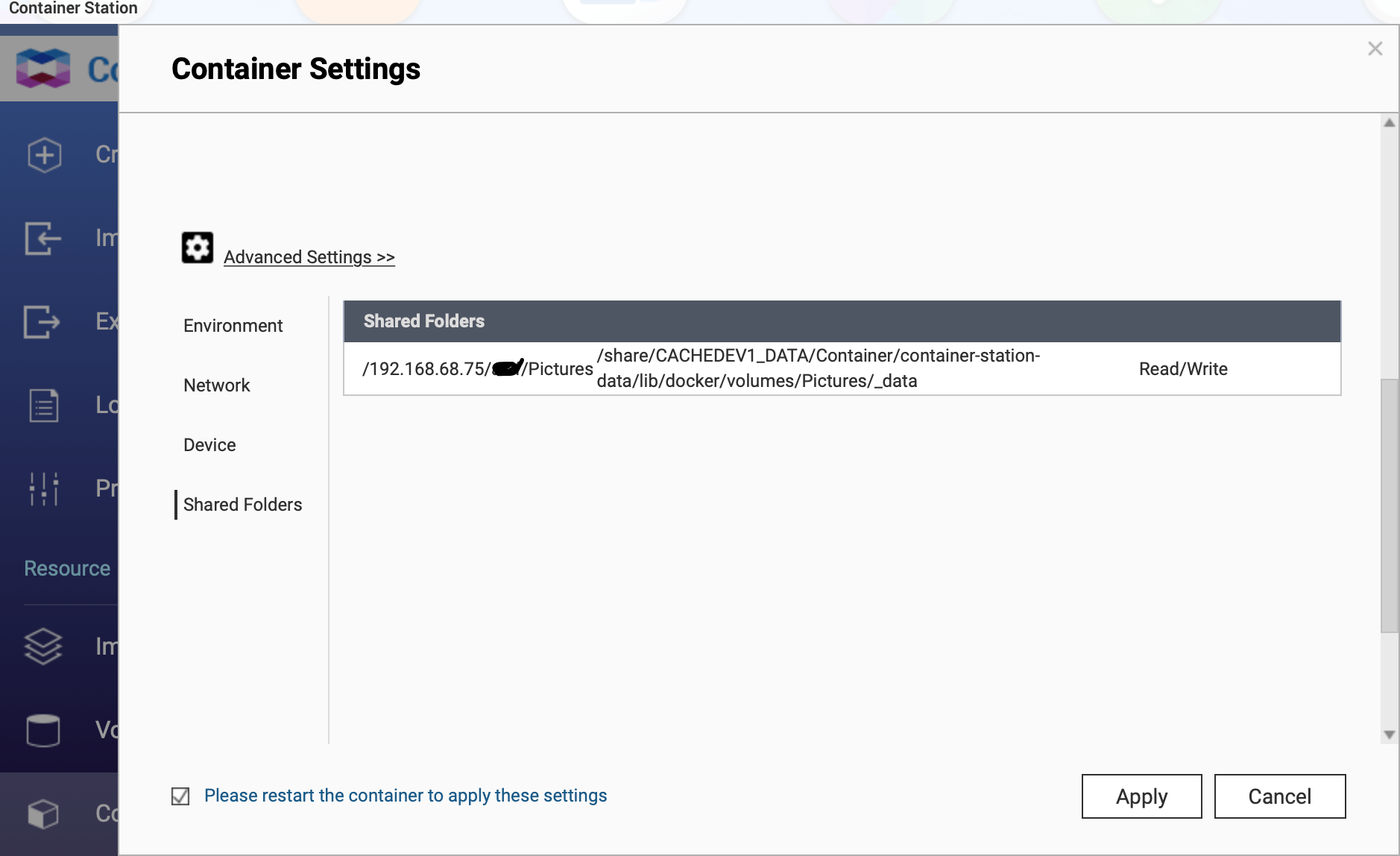Uncheck the restart container checkbox
The image size is (1400, 856).
coord(180,796)
